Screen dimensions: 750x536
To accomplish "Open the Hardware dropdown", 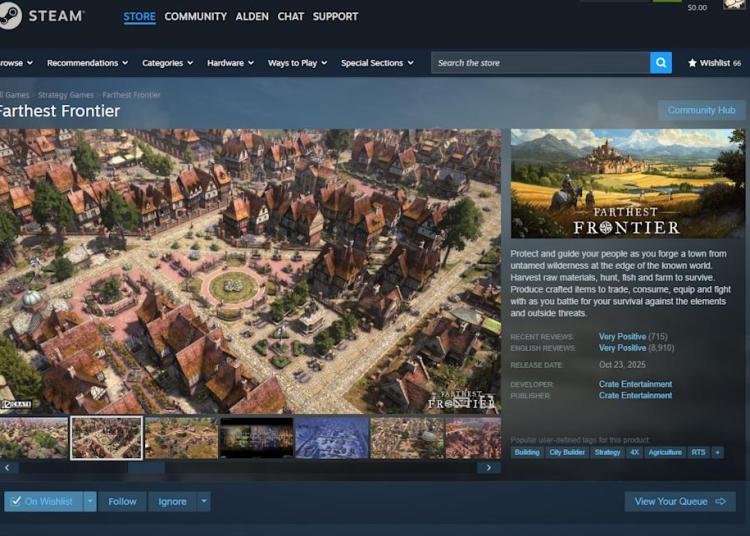I will coord(230,63).
